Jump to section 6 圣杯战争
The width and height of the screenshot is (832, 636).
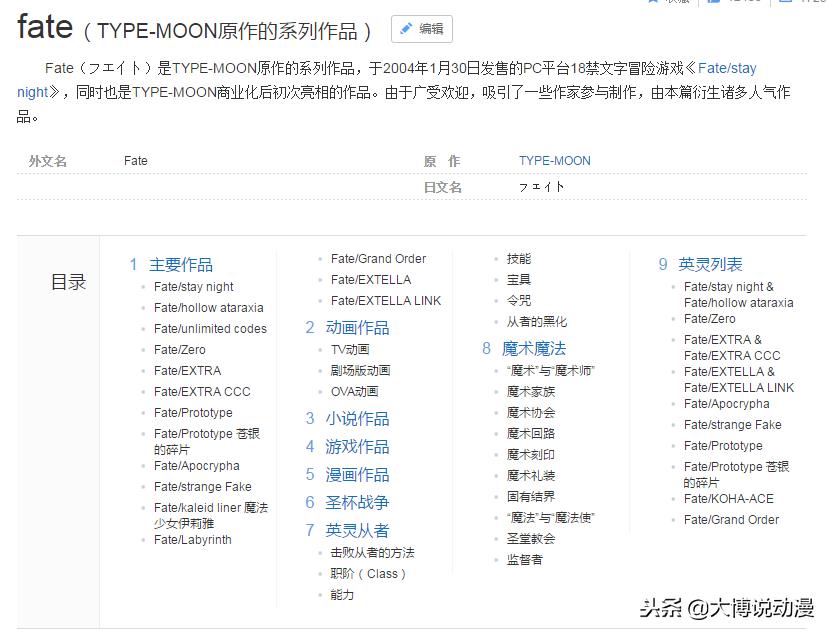coord(357,502)
